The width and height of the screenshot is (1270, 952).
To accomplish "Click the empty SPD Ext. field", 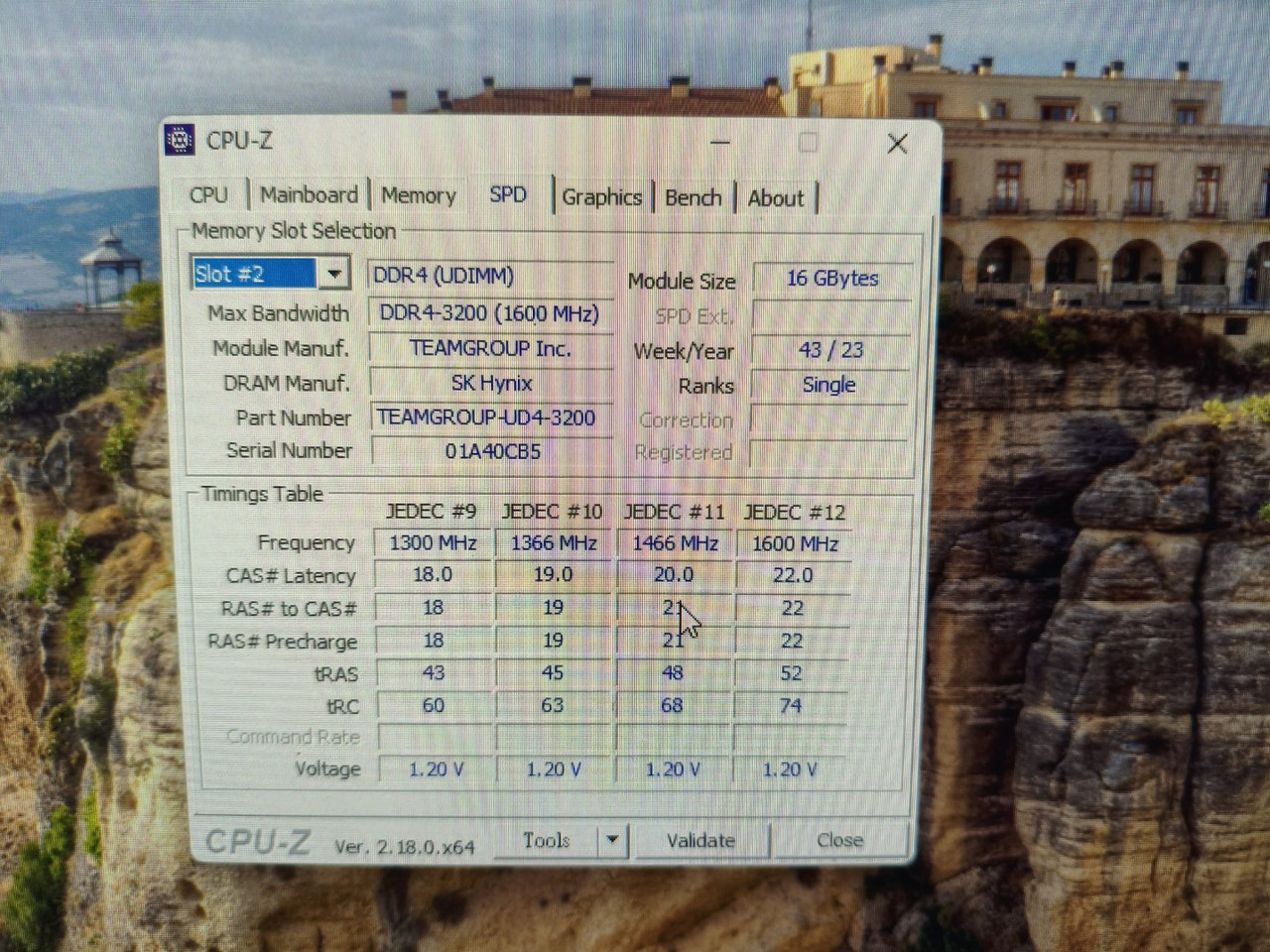I will pyautogui.click(x=831, y=315).
